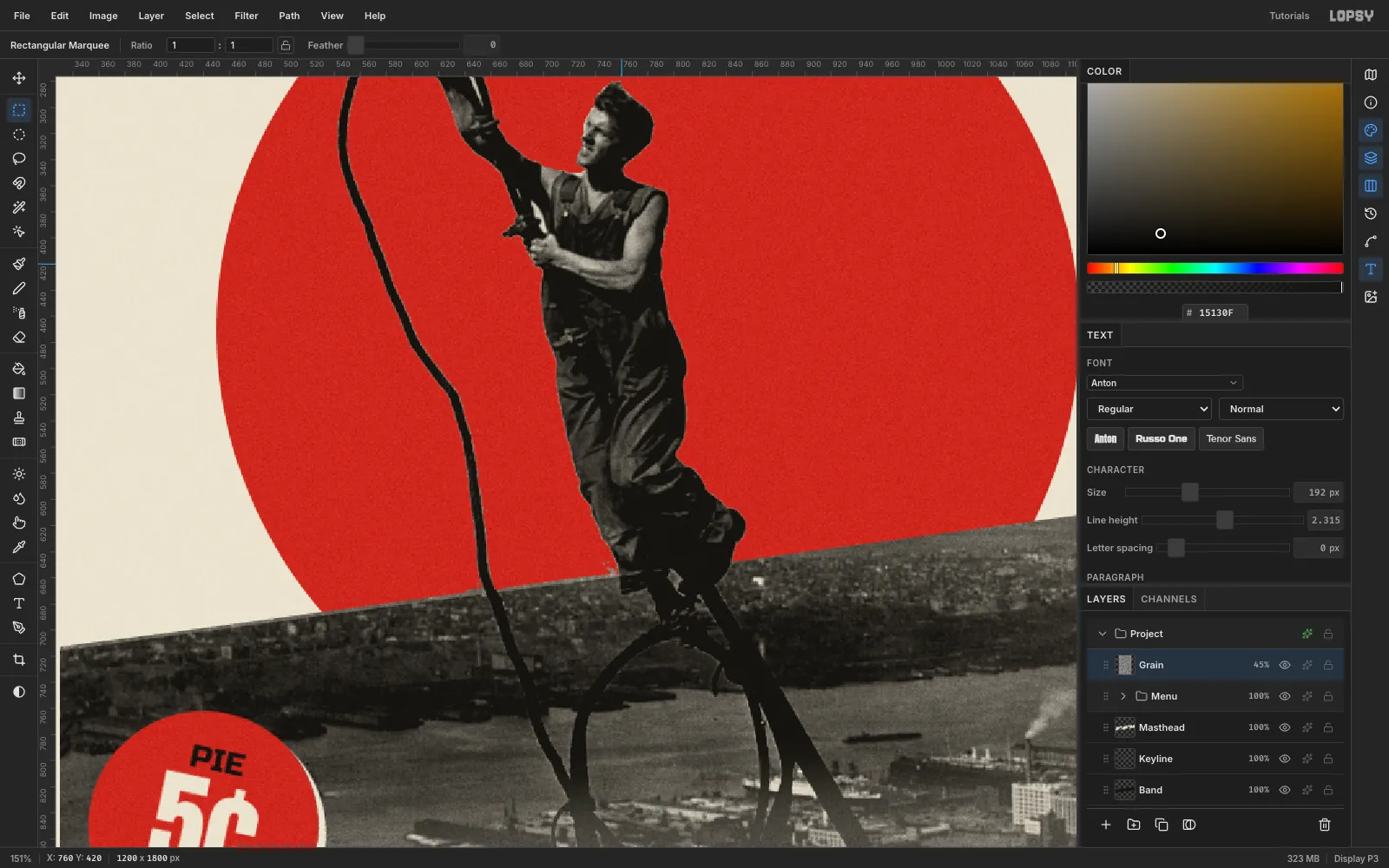Click the ratio width input field
The height and width of the screenshot is (868, 1389).
tap(191, 45)
